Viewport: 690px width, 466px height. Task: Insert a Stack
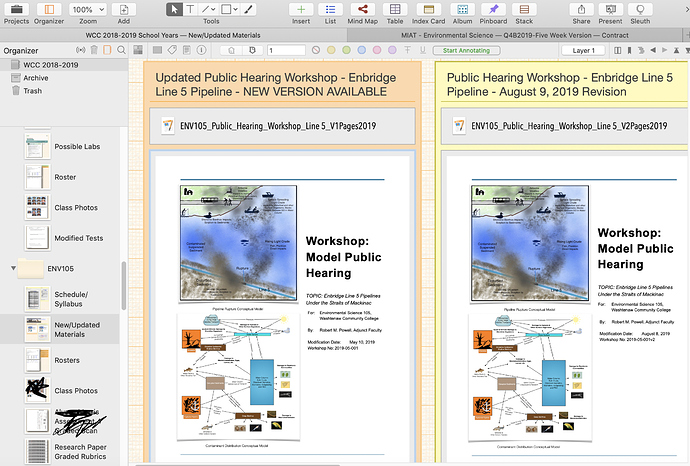[x=524, y=9]
